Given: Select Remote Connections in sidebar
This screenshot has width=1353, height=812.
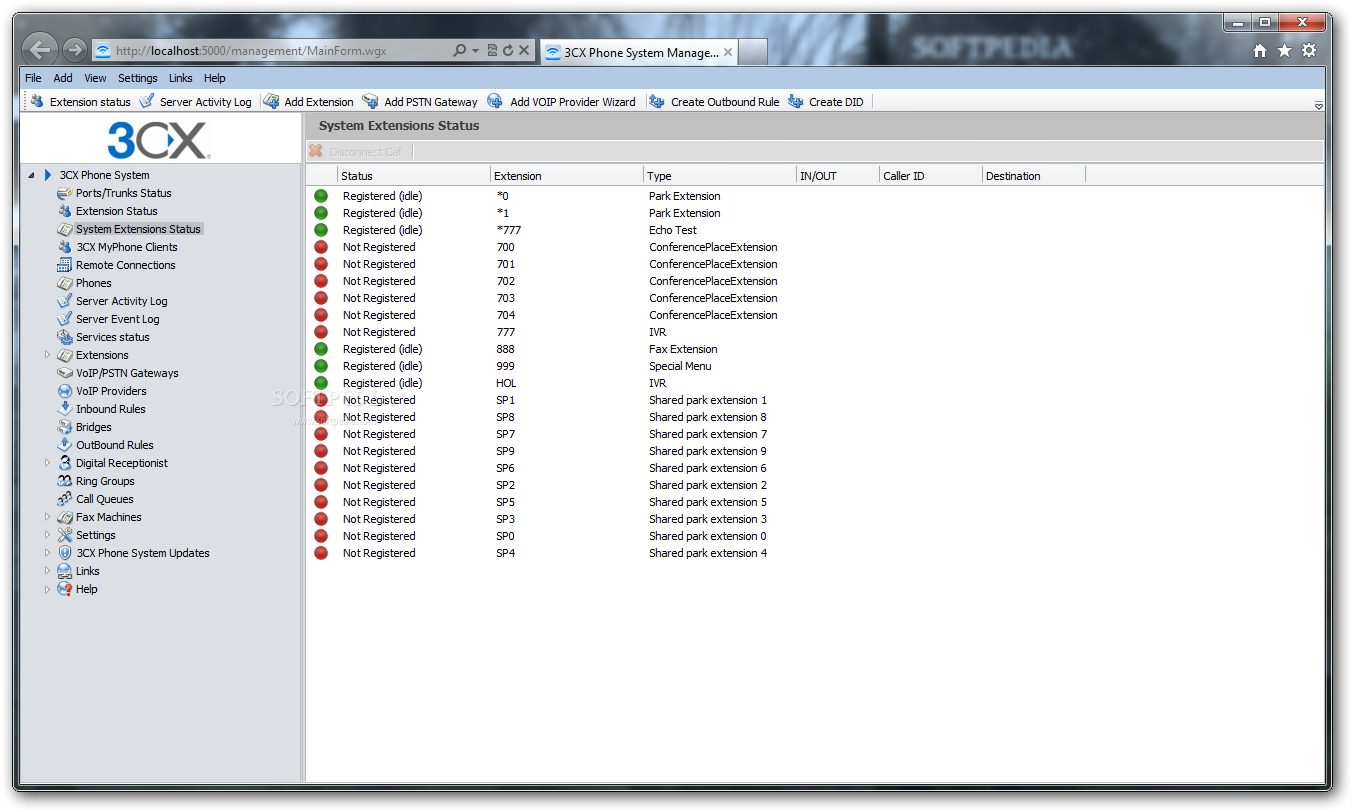Looking at the screenshot, I should [125, 265].
